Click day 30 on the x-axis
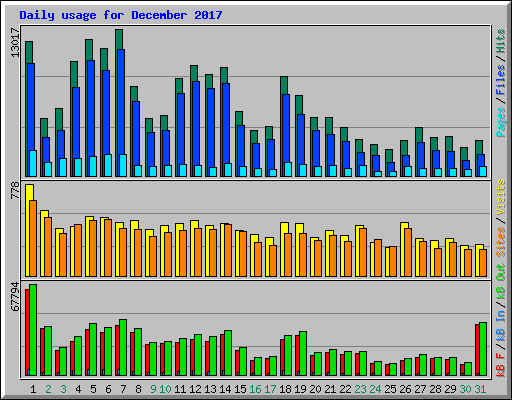Viewport: 512px width, 400px height. (x=465, y=389)
